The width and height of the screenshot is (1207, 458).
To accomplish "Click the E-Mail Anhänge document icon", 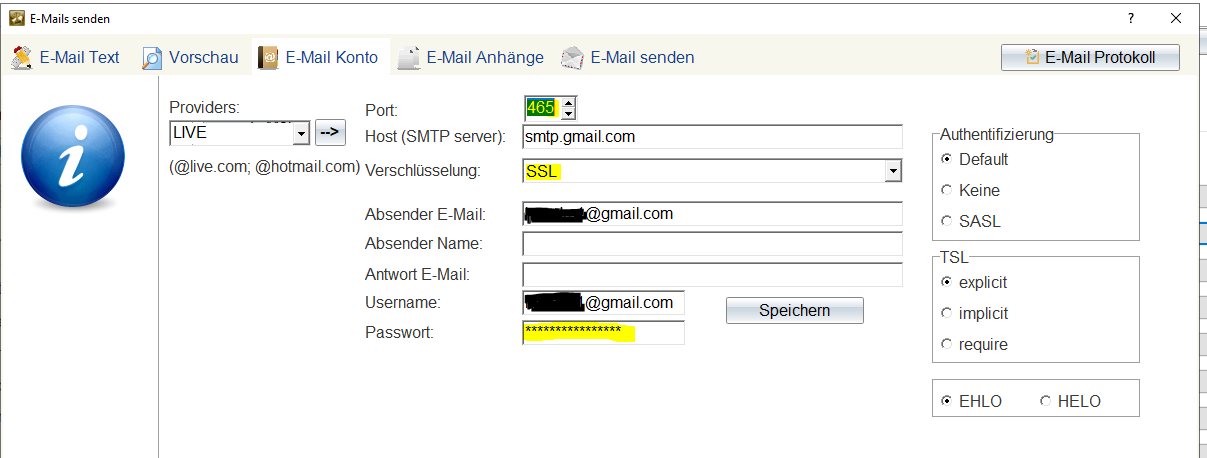I will pos(407,58).
